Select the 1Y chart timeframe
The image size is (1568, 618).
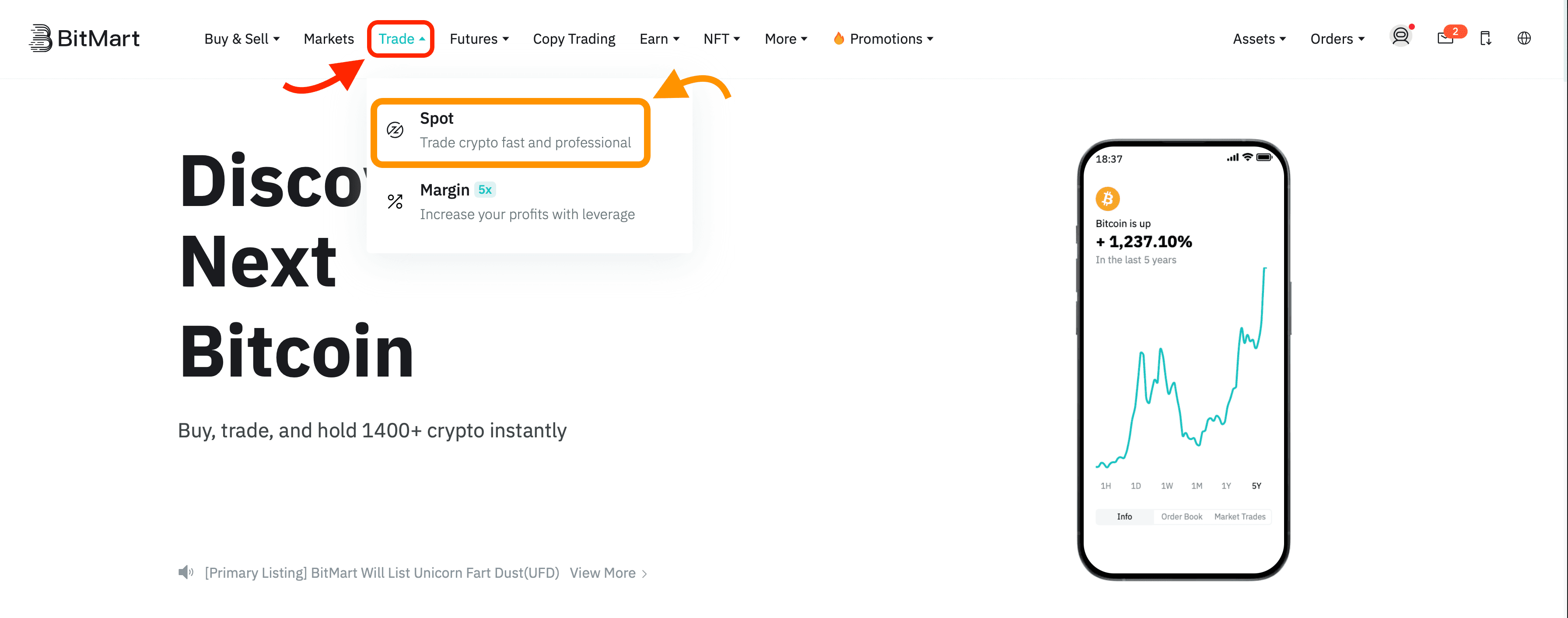(1226, 485)
